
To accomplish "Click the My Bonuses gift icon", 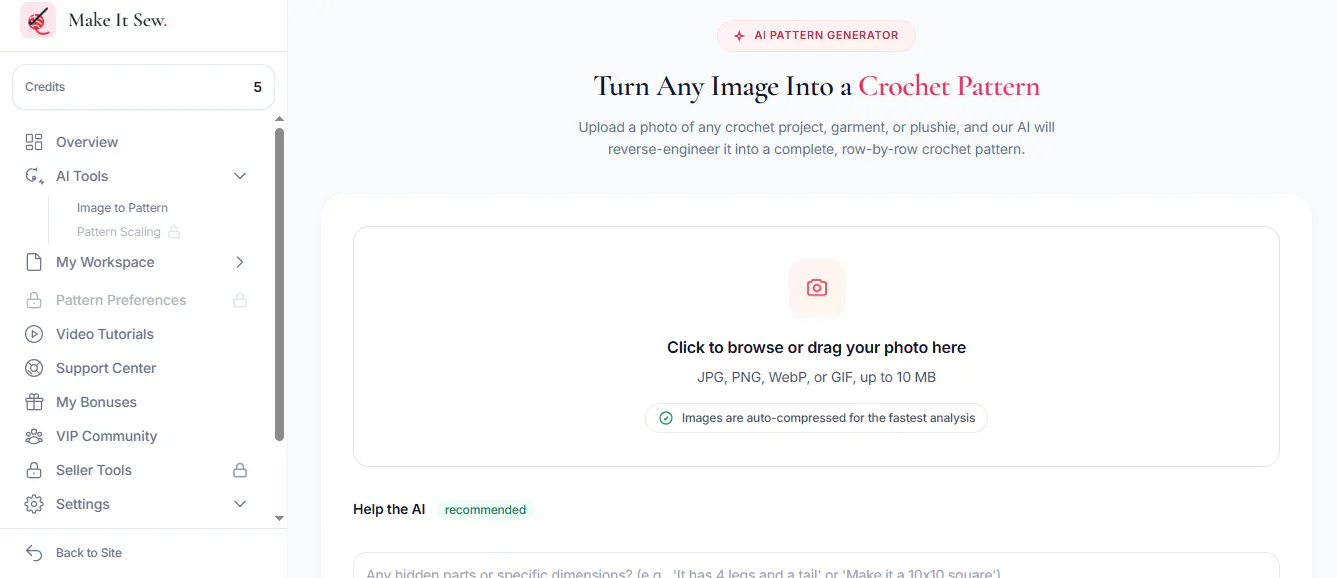I will (x=34, y=402).
